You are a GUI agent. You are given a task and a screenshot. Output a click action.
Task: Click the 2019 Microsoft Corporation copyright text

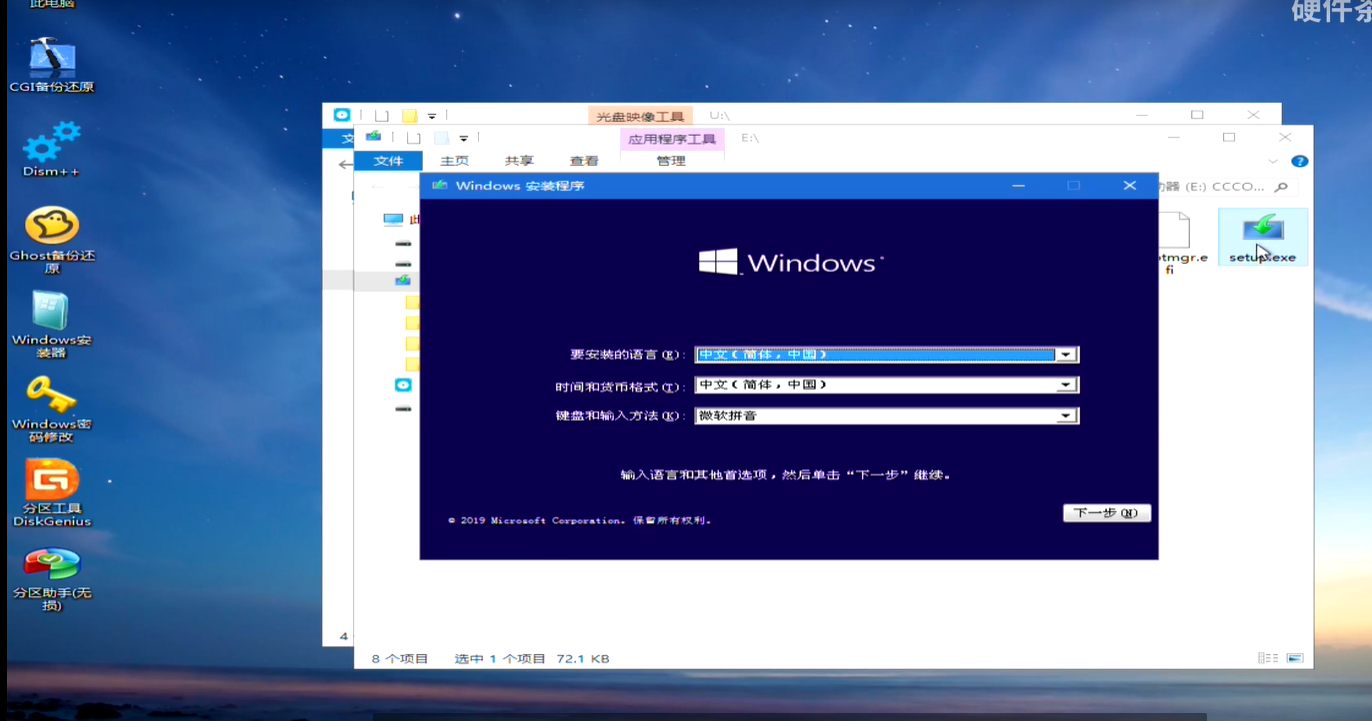coord(579,520)
